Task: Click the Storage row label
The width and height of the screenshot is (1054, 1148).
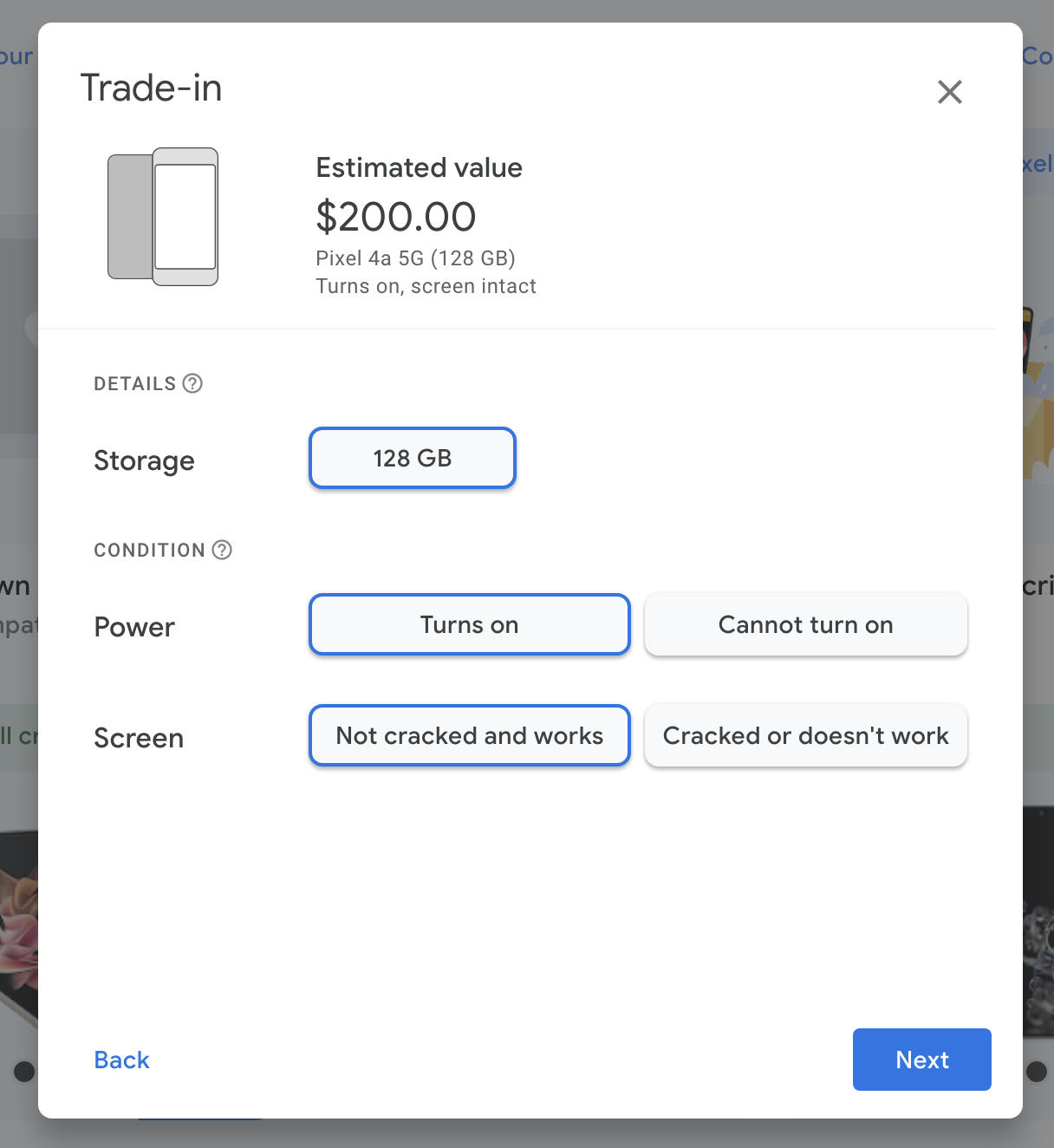Action: pyautogui.click(x=144, y=460)
